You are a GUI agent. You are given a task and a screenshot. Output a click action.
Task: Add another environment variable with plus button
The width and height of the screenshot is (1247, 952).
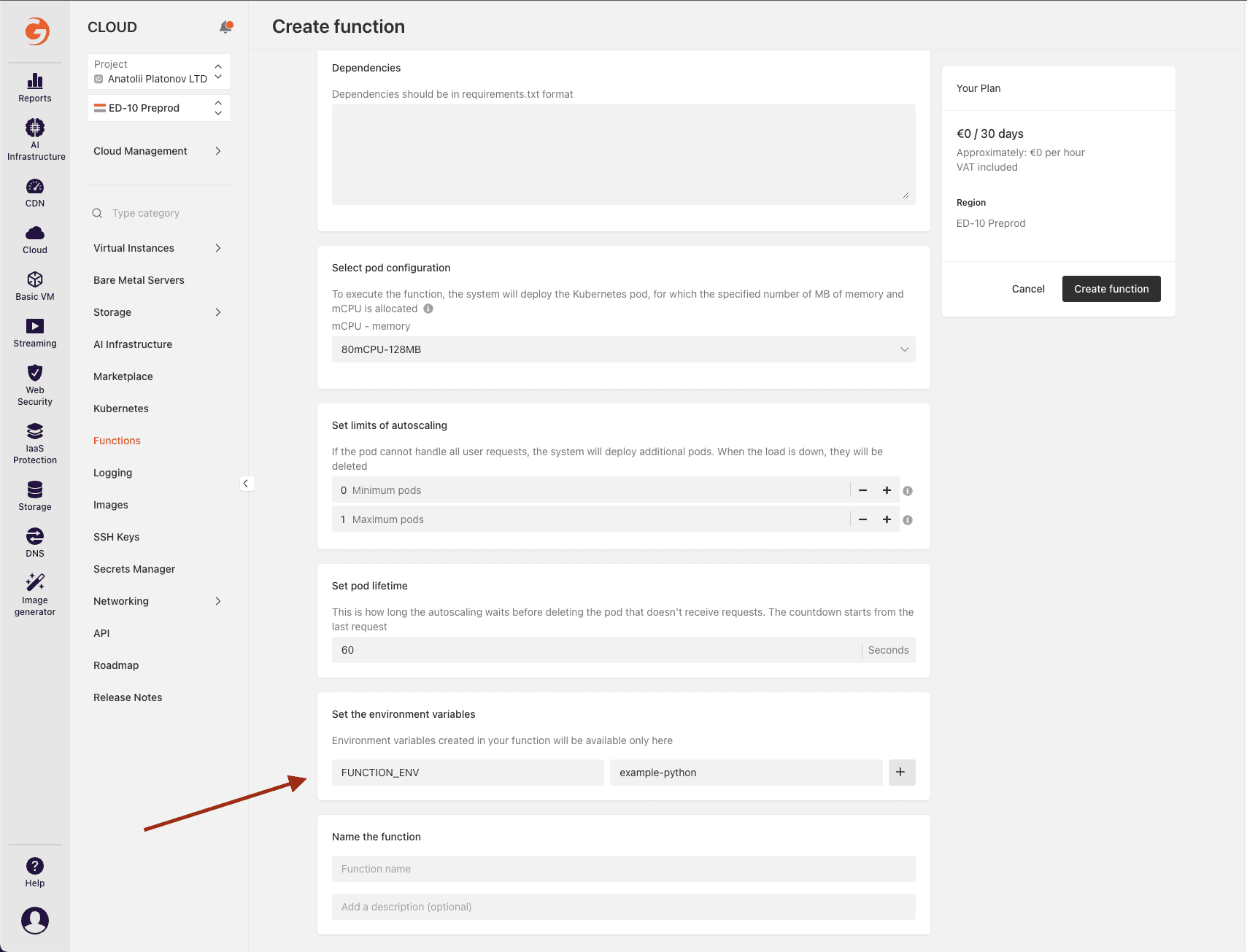[902, 773]
